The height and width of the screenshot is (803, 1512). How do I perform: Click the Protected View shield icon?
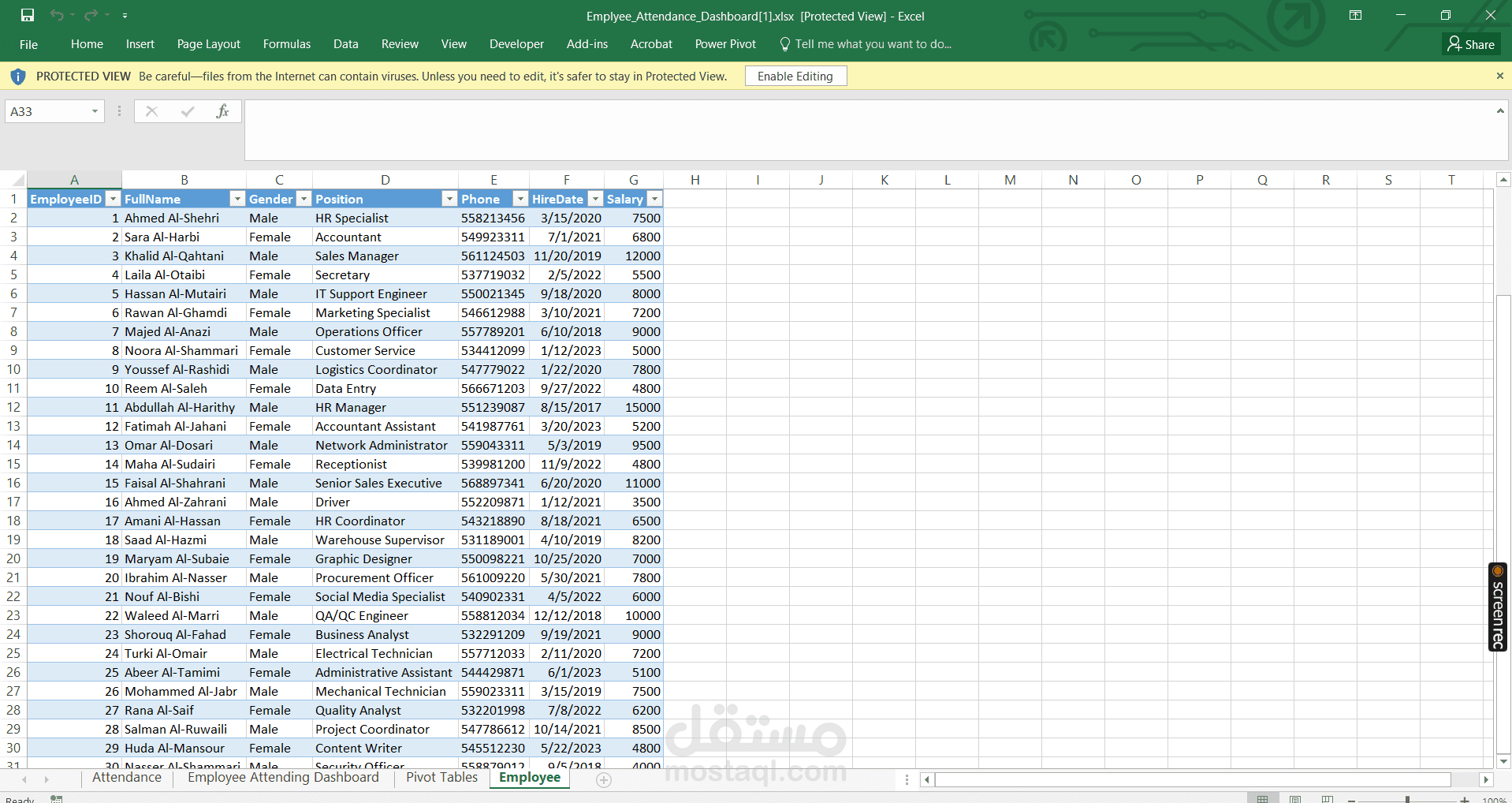click(x=17, y=77)
